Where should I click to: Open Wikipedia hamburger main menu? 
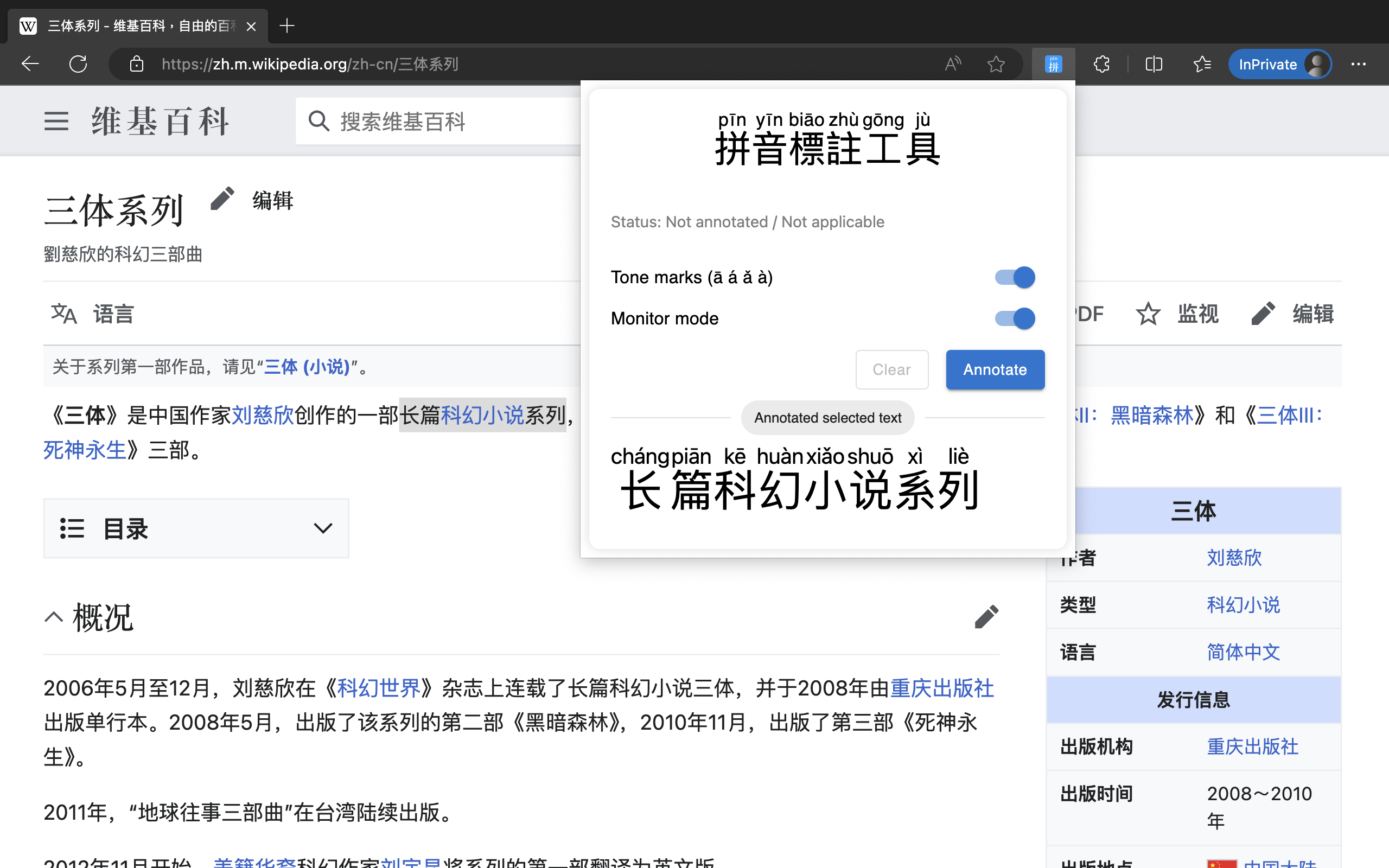coord(56,121)
